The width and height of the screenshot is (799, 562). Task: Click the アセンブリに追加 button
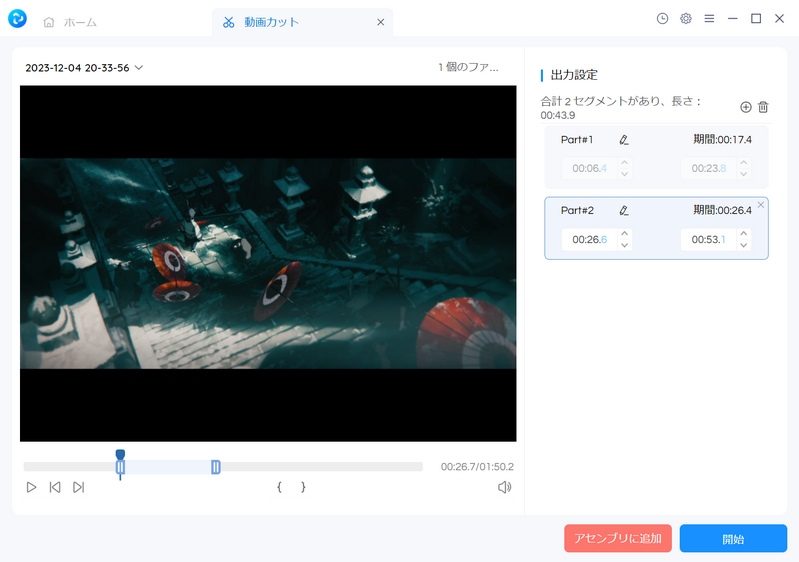(x=618, y=539)
